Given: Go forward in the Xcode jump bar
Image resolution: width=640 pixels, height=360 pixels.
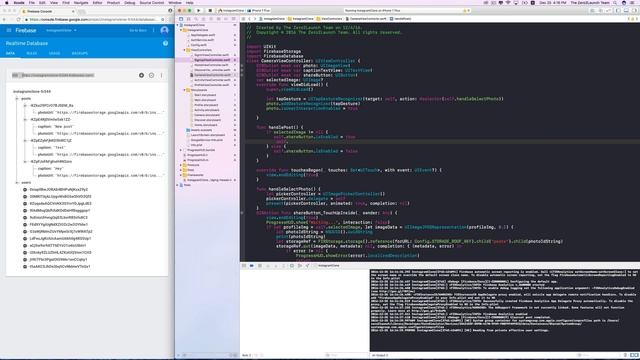Looking at the screenshot, I should (255, 19).
